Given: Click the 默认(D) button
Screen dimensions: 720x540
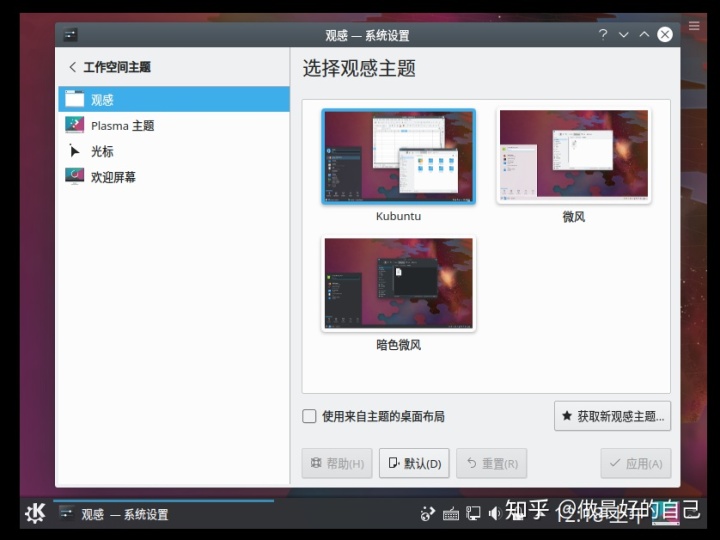Looking at the screenshot, I should pyautogui.click(x=414, y=463).
